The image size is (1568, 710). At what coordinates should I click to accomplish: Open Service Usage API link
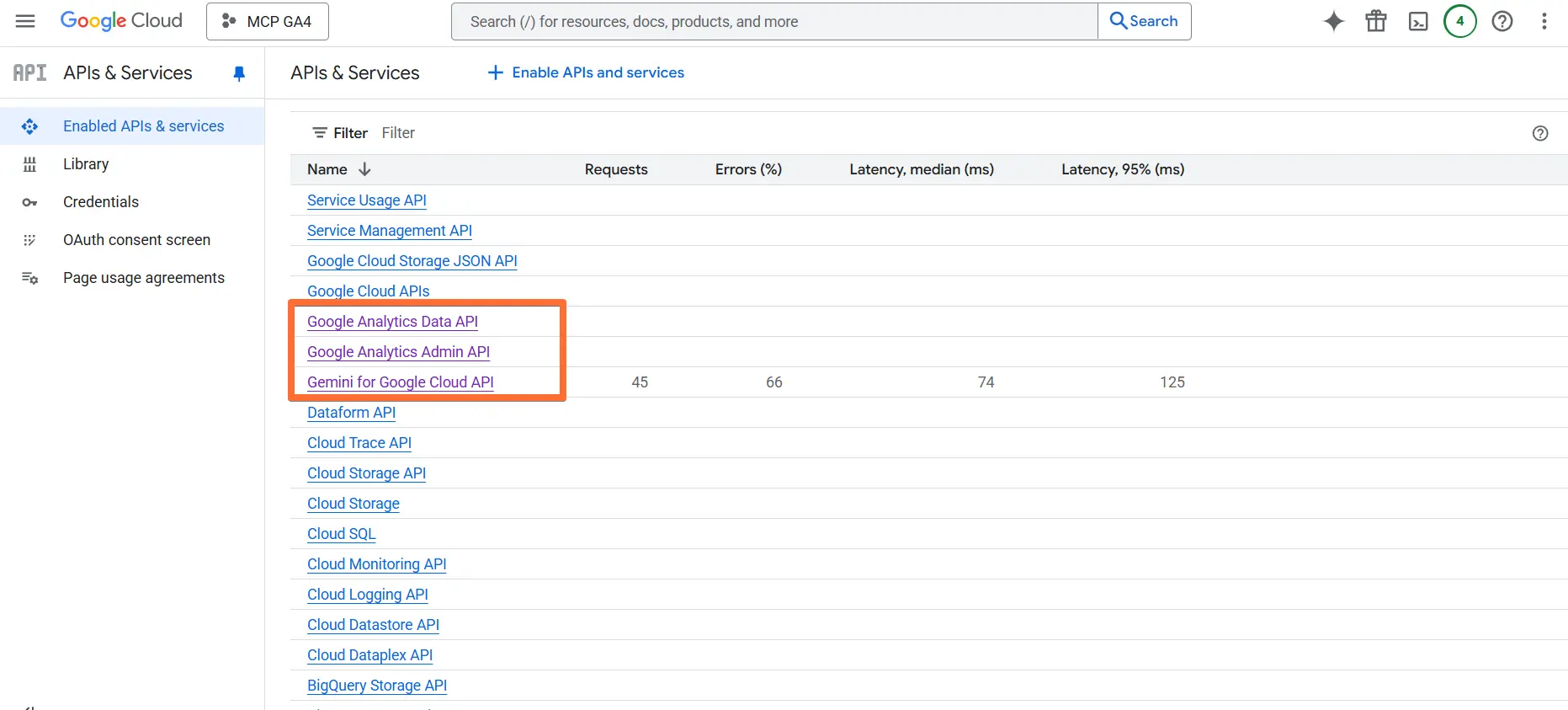367,200
